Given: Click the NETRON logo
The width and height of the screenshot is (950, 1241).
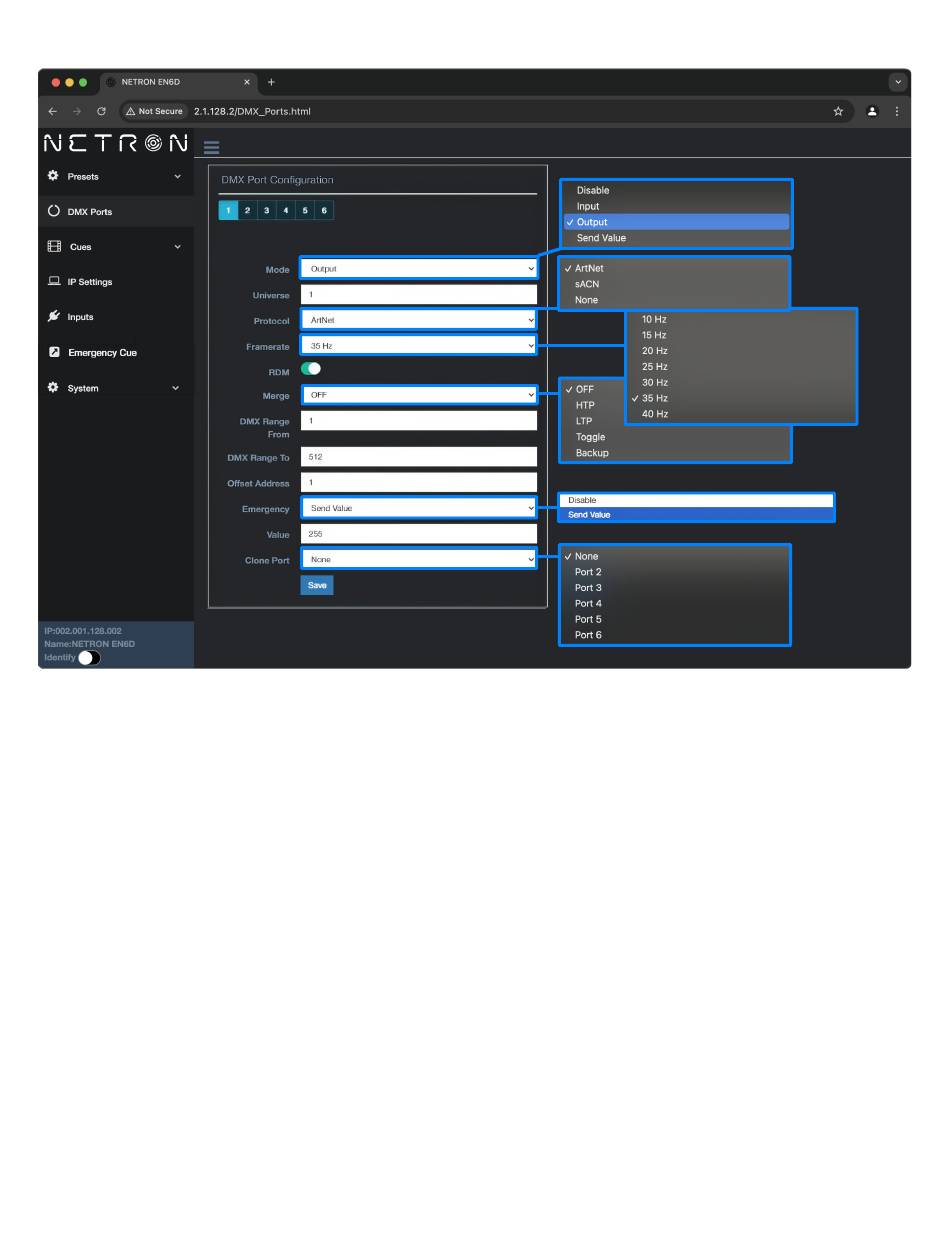Looking at the screenshot, I should (x=116, y=143).
